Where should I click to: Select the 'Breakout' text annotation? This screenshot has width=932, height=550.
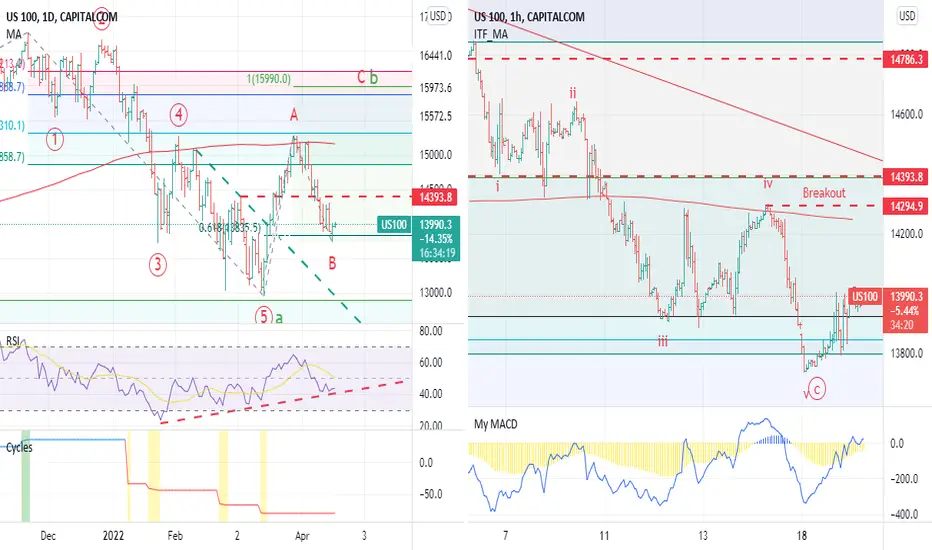point(824,193)
